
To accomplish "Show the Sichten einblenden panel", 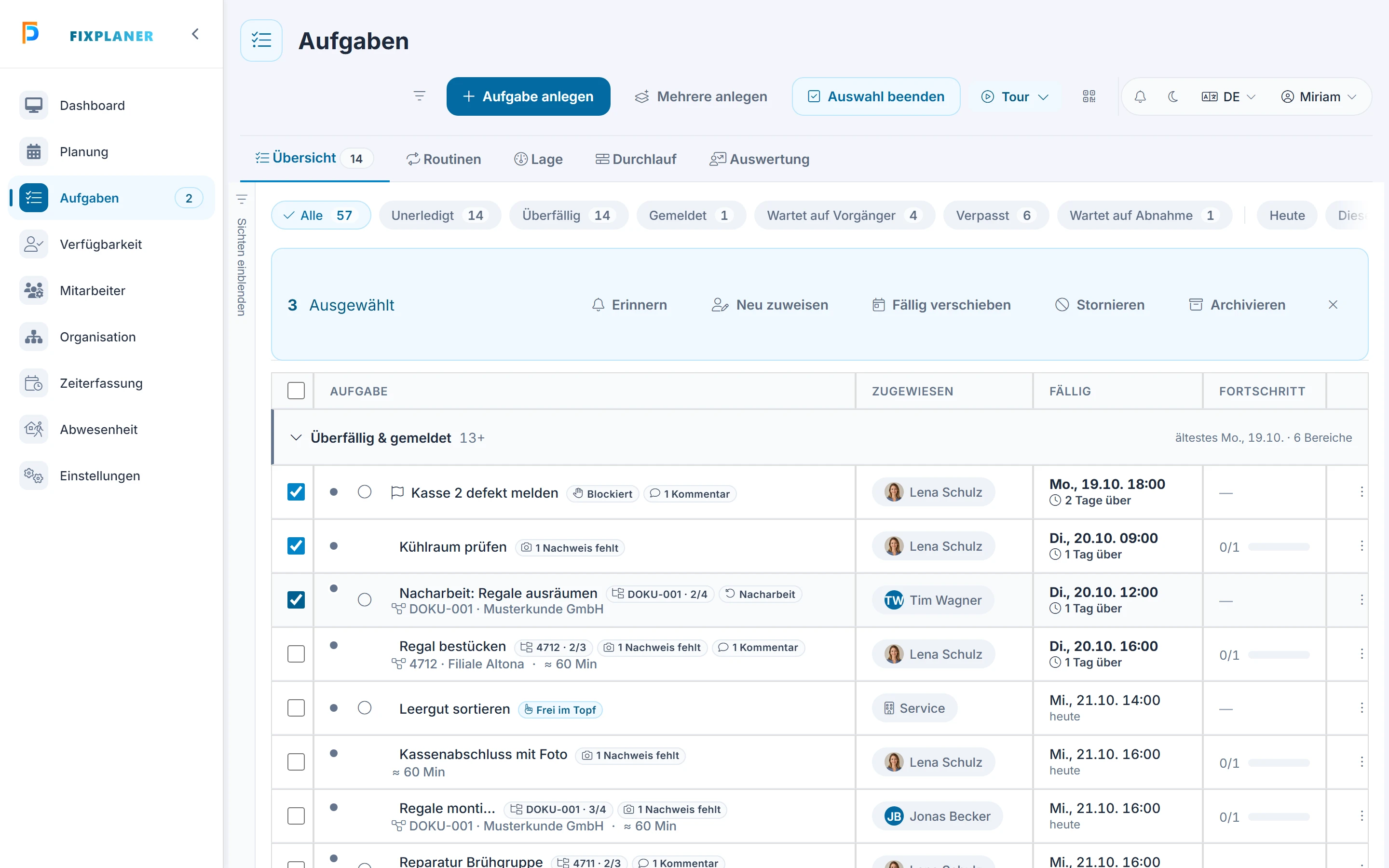I will click(x=242, y=256).
